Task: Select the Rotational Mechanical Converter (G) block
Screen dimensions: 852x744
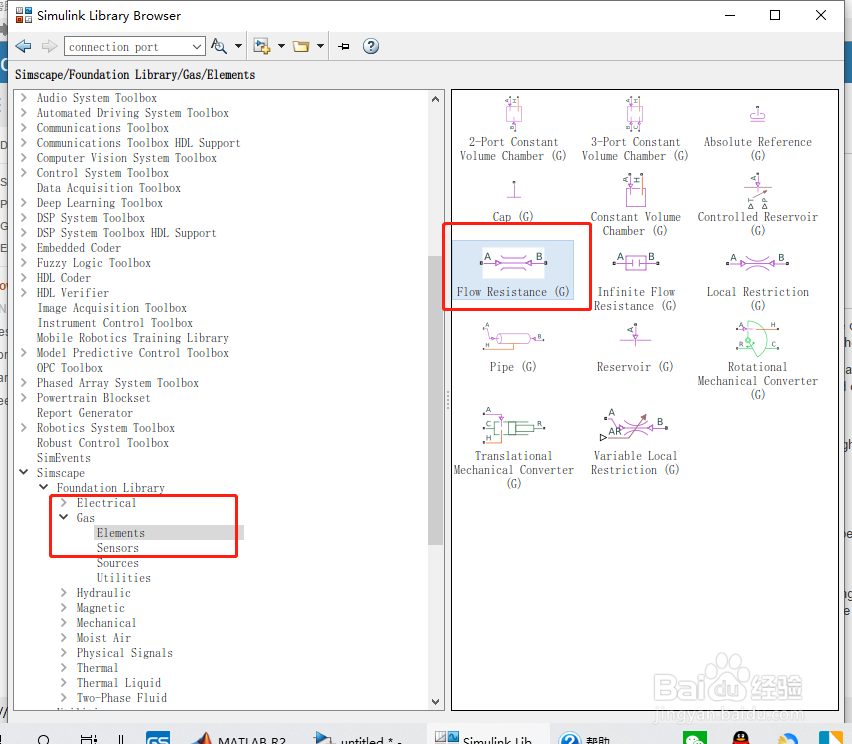Action: click(x=757, y=361)
